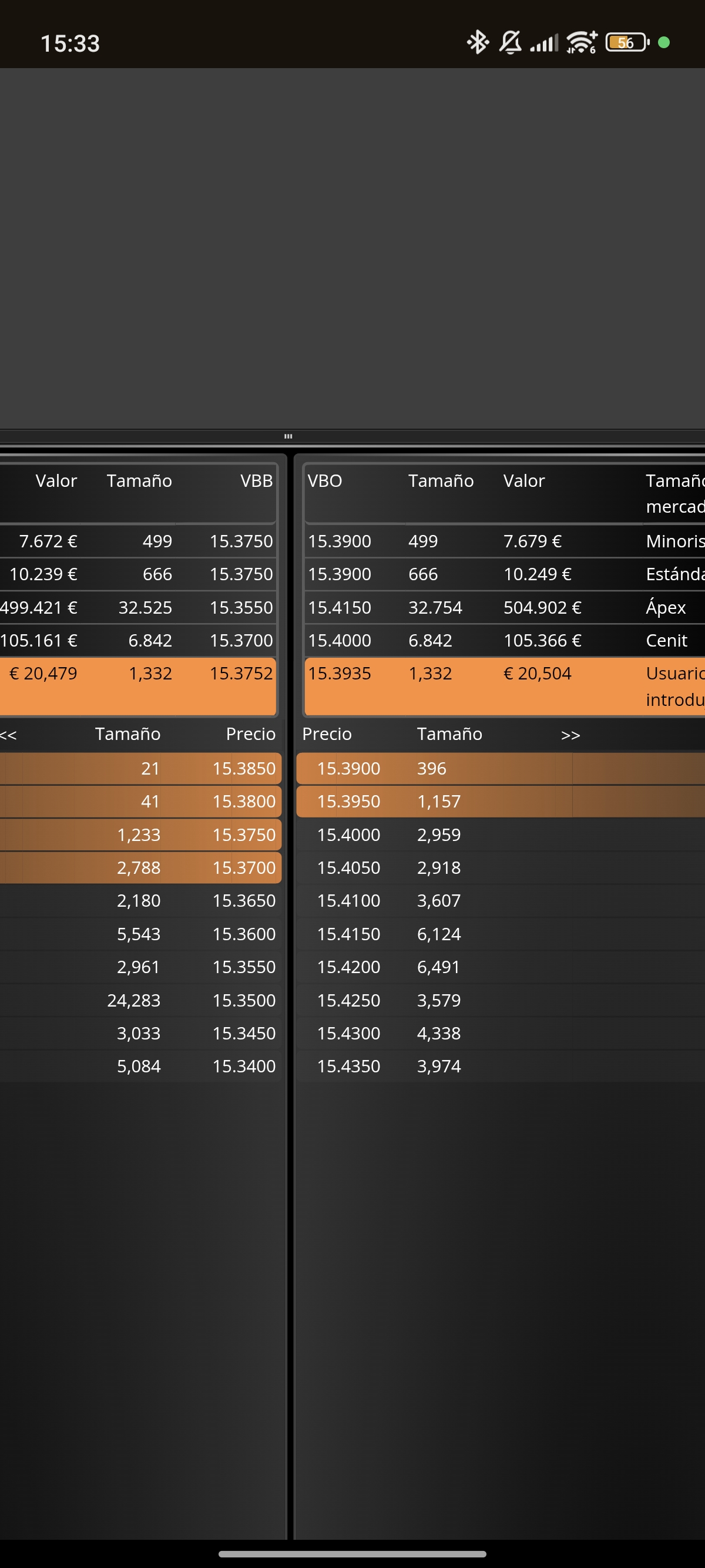Select ask size 396 row
Viewport: 705px width, 1568px height.
[x=501, y=769]
